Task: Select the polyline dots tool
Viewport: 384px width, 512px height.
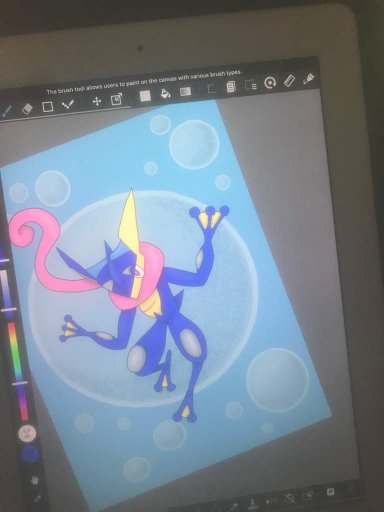Action: (68, 105)
